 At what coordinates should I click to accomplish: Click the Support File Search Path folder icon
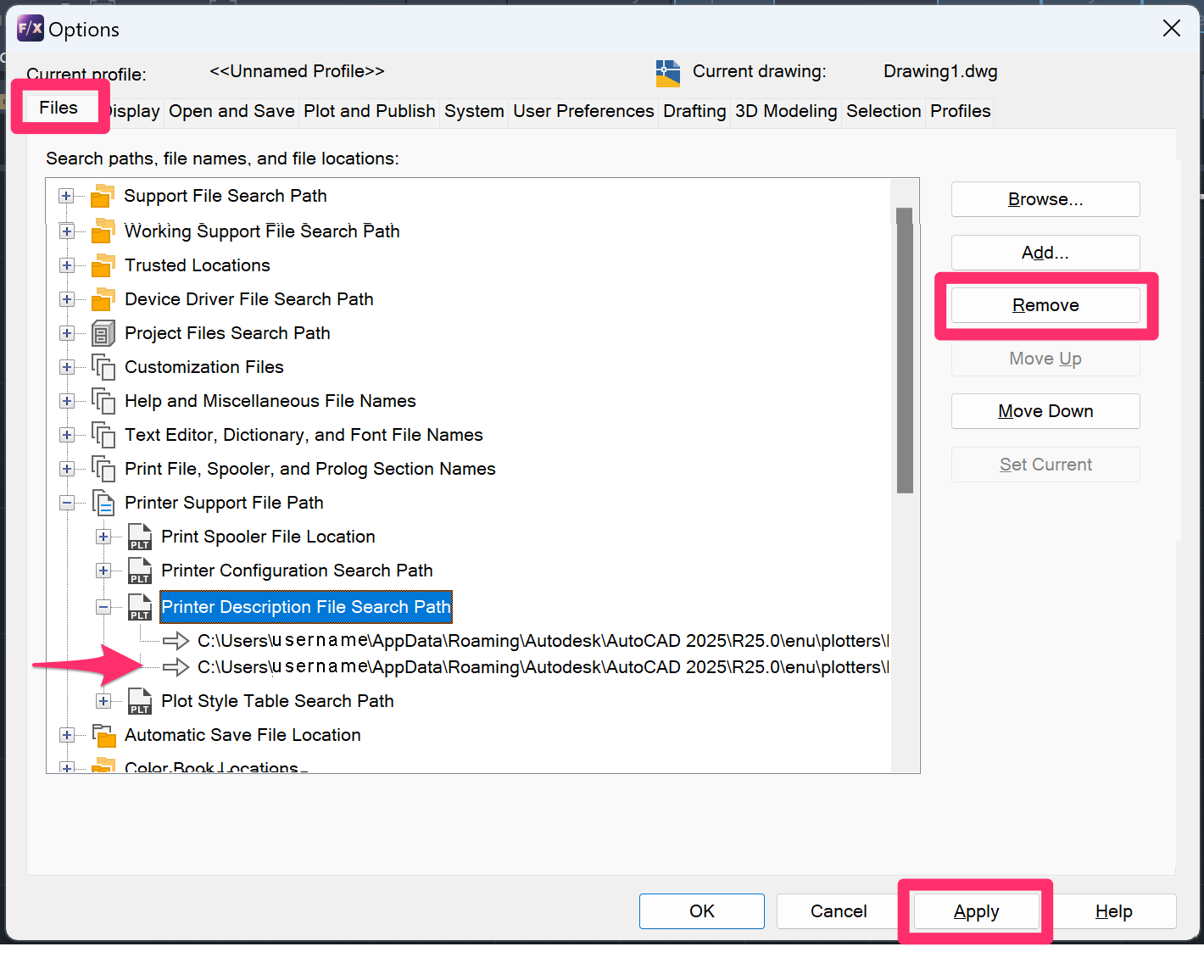click(x=103, y=196)
